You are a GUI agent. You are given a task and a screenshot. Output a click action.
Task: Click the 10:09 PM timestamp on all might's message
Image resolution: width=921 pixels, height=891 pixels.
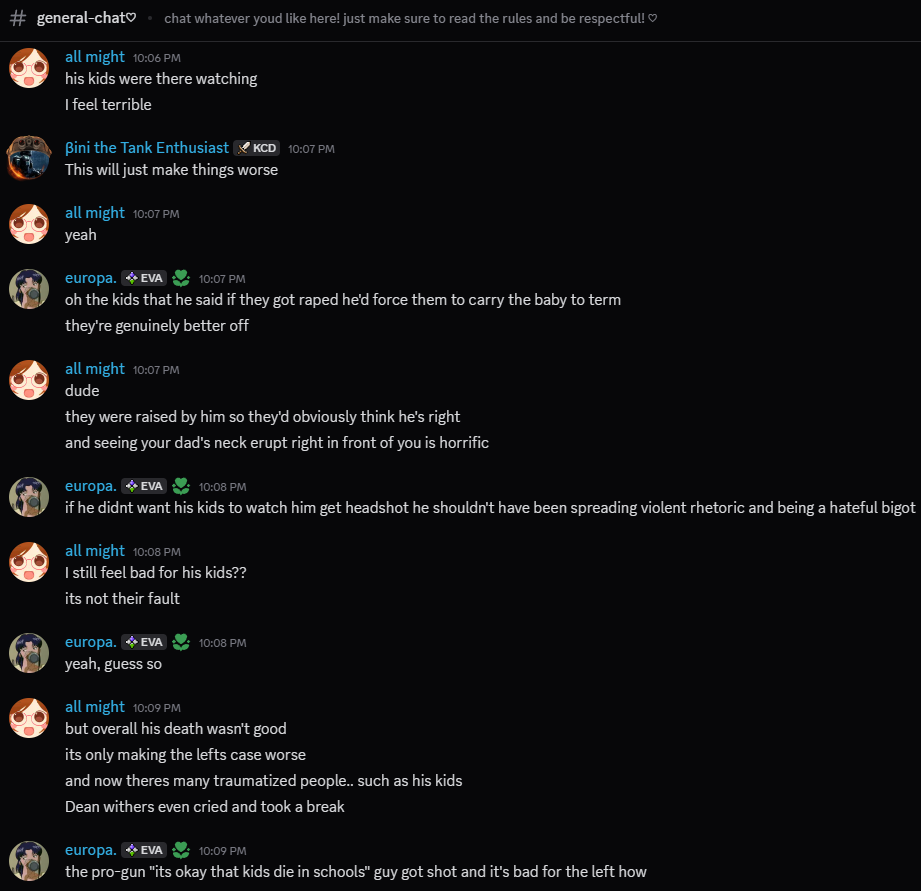click(157, 708)
